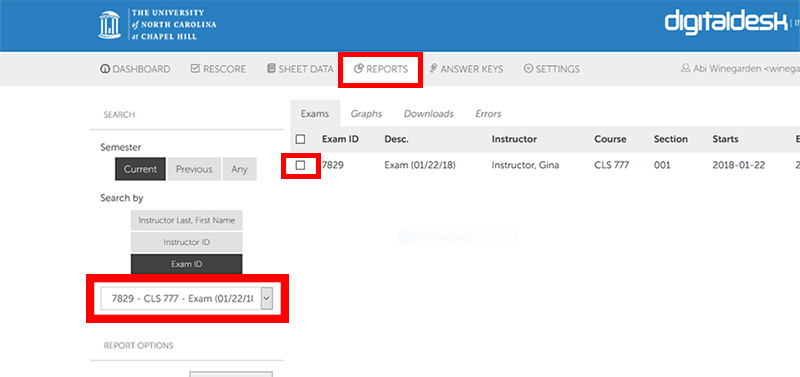This screenshot has height=377, width=800.
Task: Click the Semester label
Action: (x=121, y=147)
